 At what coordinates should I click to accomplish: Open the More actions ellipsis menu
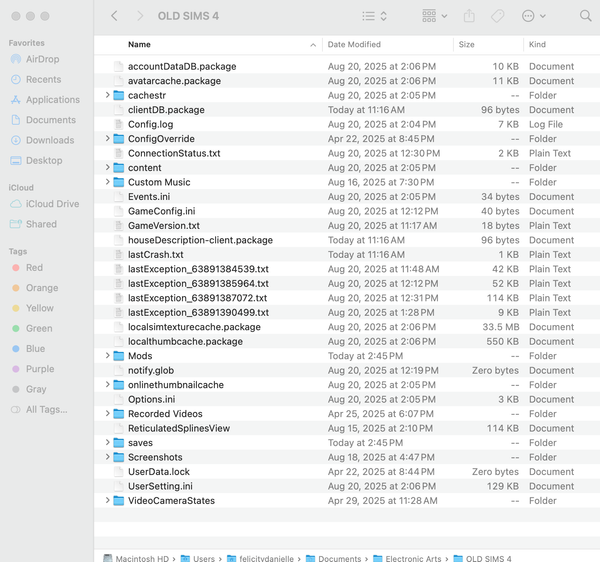[533, 16]
